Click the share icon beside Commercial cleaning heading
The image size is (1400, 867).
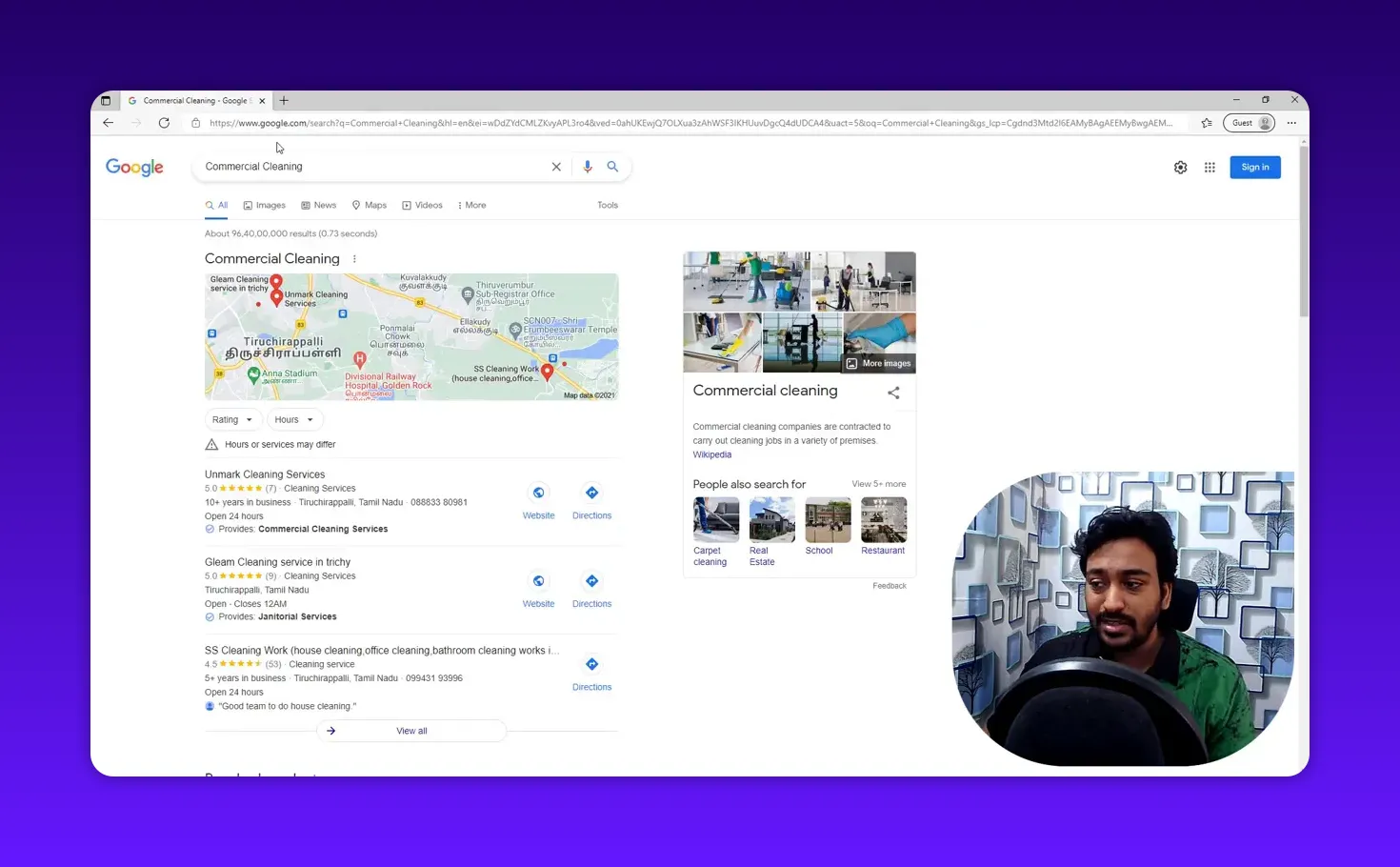pos(892,392)
